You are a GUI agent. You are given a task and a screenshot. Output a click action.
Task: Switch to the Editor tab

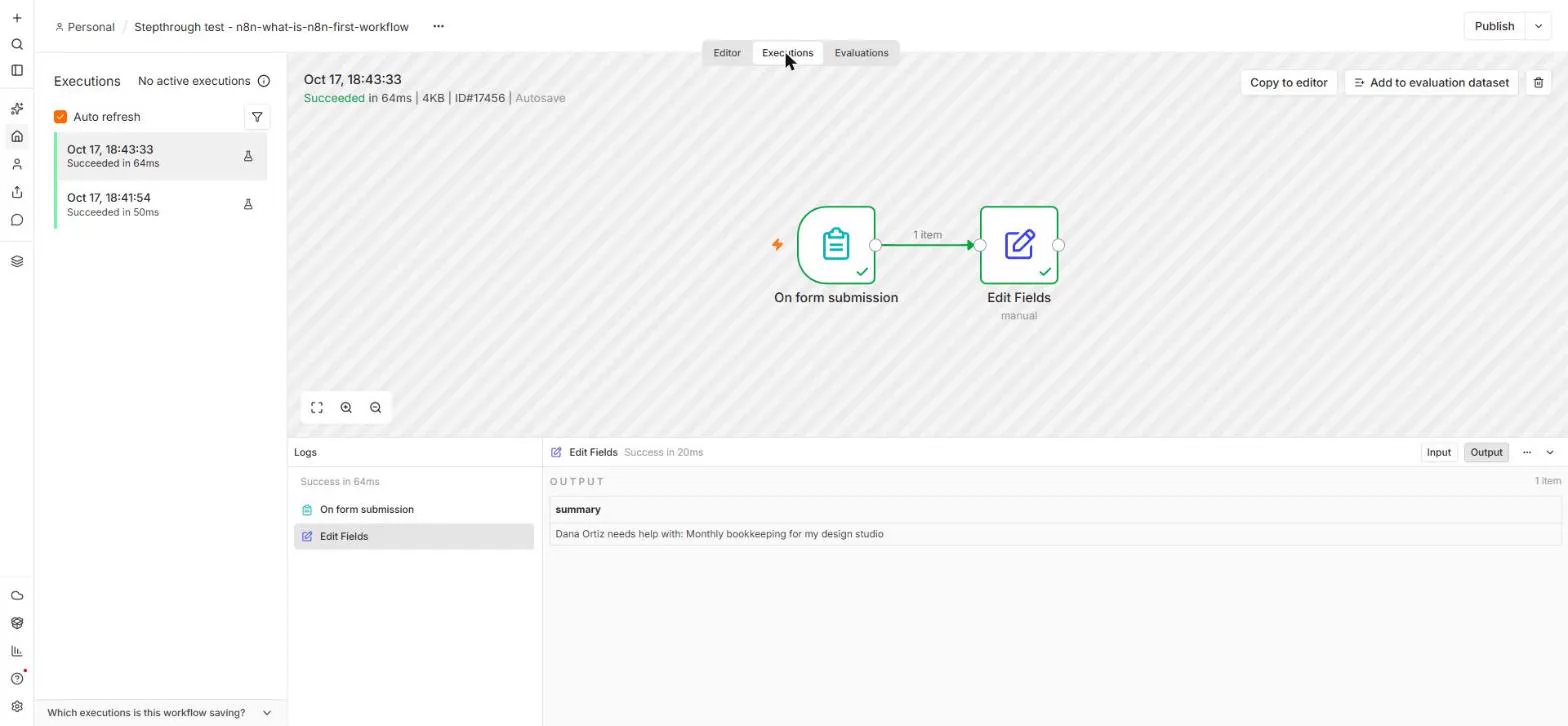click(x=727, y=53)
